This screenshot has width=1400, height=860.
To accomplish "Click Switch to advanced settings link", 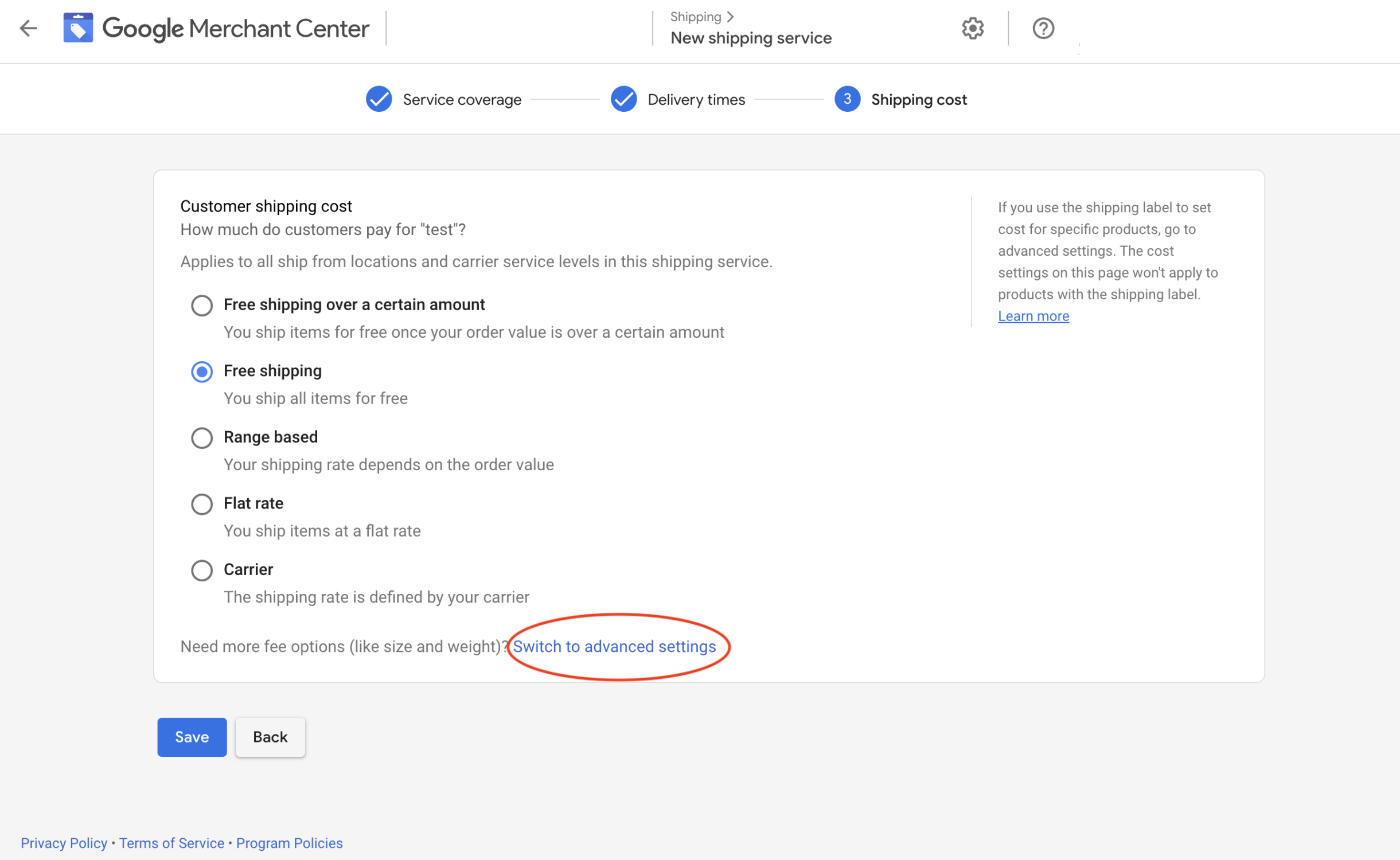I will click(x=614, y=646).
